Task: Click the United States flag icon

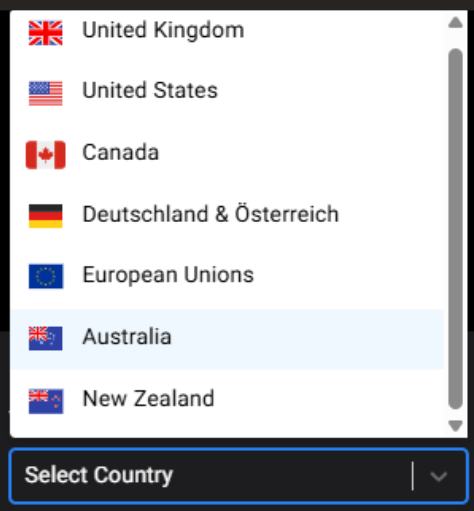Action: 46,93
